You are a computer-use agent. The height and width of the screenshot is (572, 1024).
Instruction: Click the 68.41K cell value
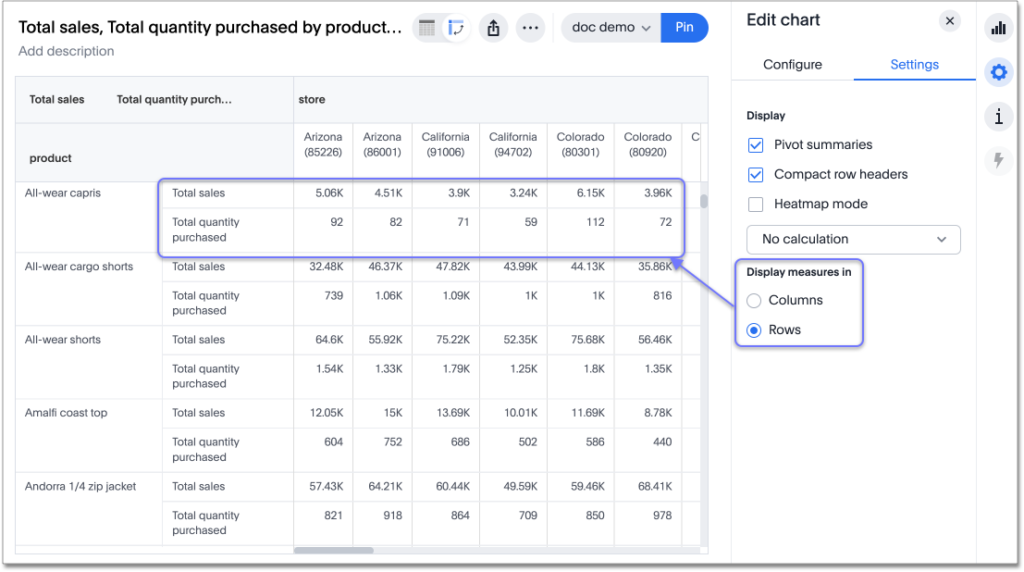pos(655,486)
